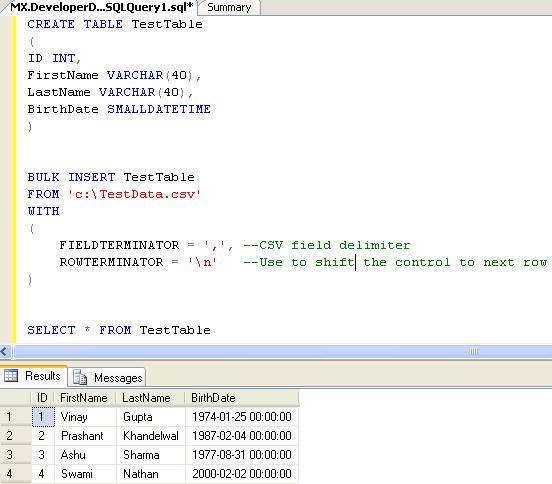Screen dimensions: 552x484
Task: Place cursor on 'c:\TestData.csv' string
Action: coord(134,194)
